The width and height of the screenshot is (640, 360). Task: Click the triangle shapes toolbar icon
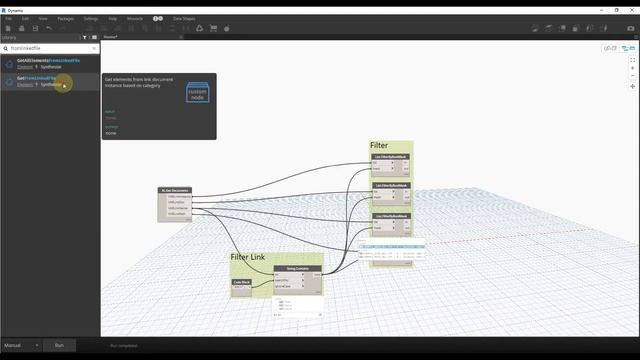[200, 28]
